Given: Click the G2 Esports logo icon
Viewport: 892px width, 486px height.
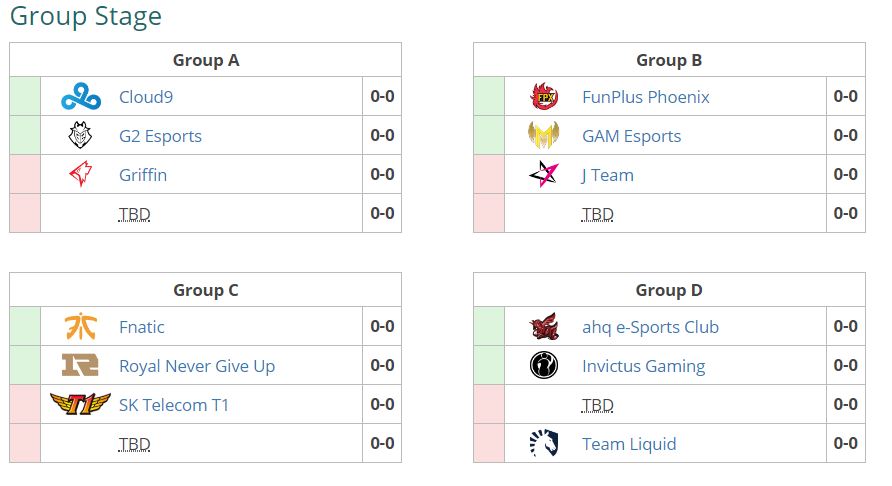Looking at the screenshot, I should click(80, 136).
